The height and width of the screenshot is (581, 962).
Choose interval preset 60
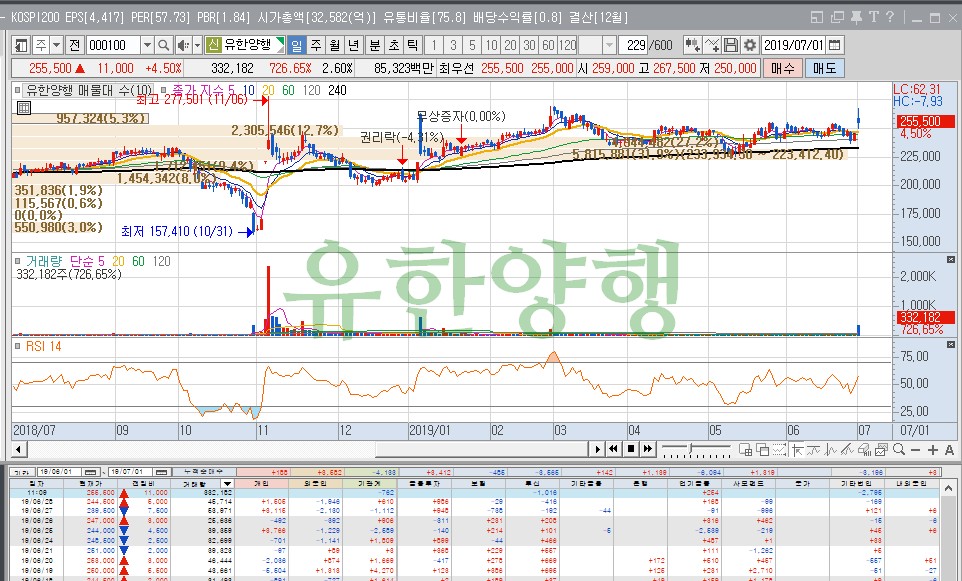(548, 45)
